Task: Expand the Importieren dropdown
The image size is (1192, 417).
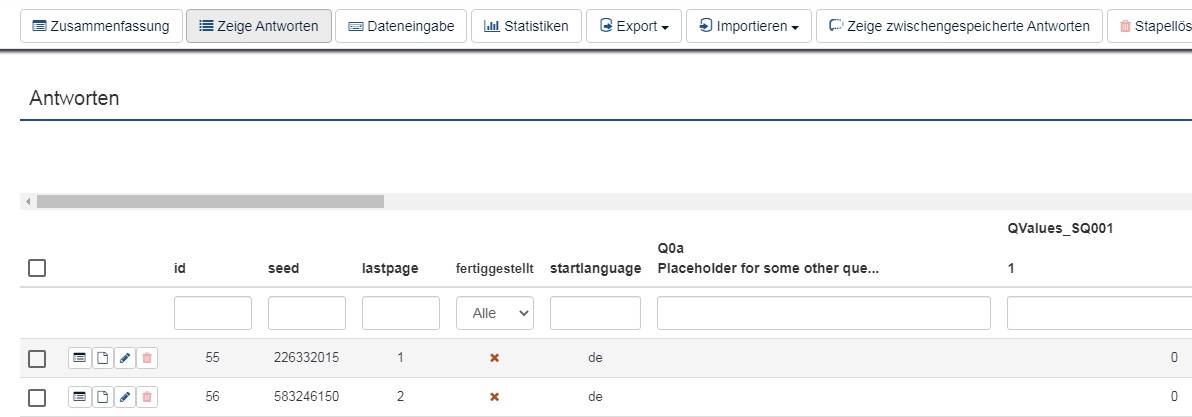Action: 748,26
